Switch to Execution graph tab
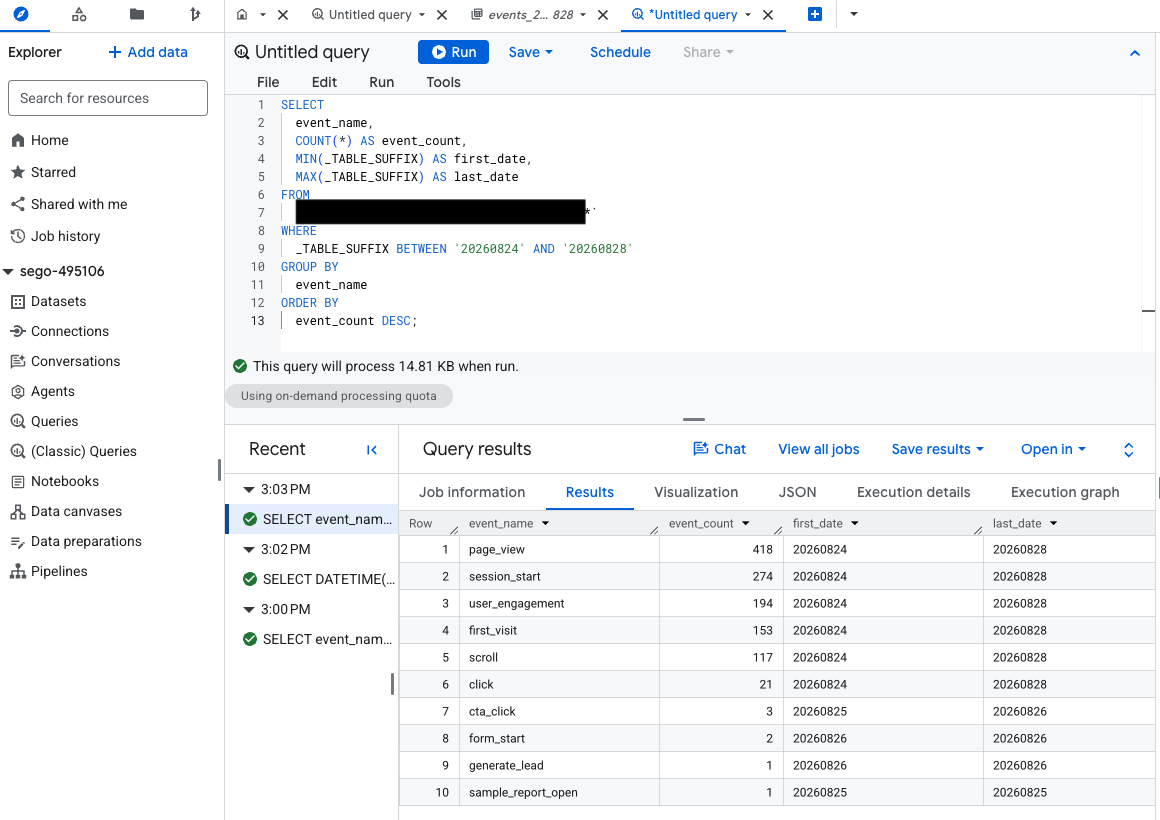Screen dimensions: 1160x820 click(x=1065, y=492)
